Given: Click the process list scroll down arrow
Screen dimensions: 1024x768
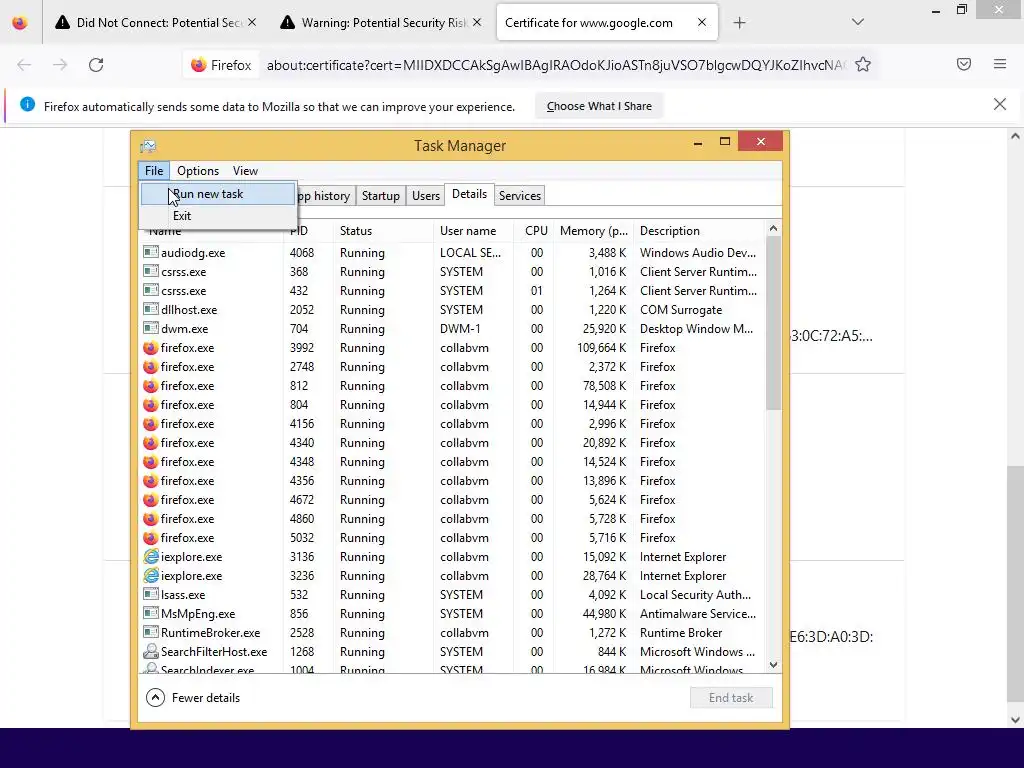Looking at the screenshot, I should tap(773, 665).
